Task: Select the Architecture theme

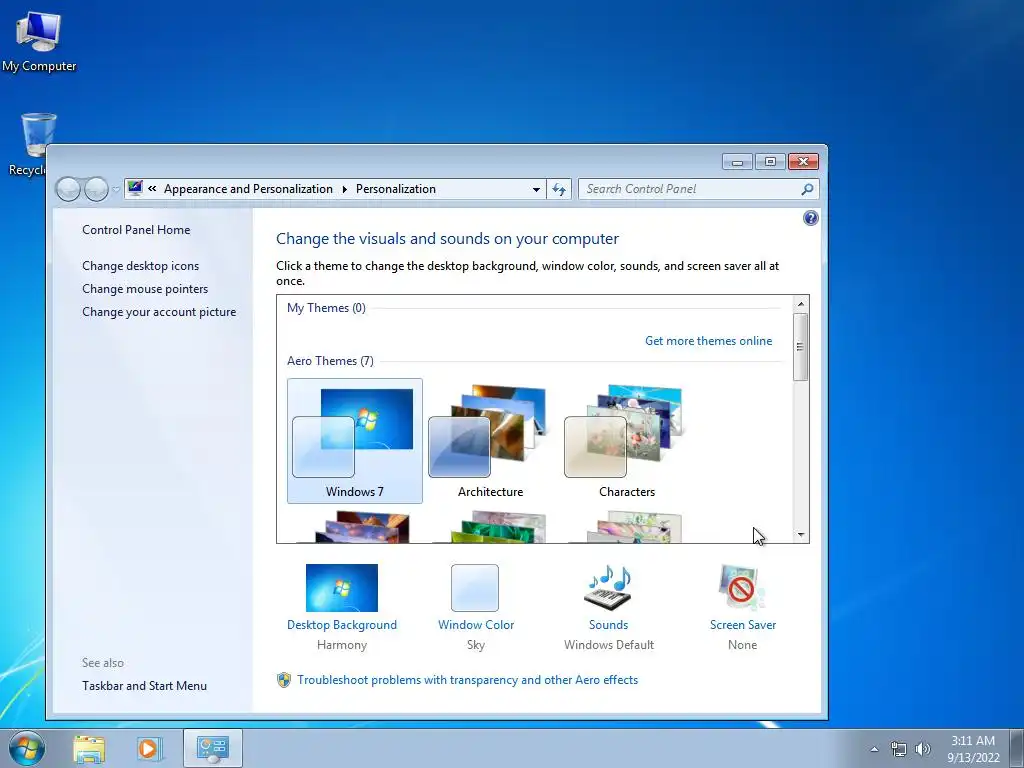Action: 490,441
